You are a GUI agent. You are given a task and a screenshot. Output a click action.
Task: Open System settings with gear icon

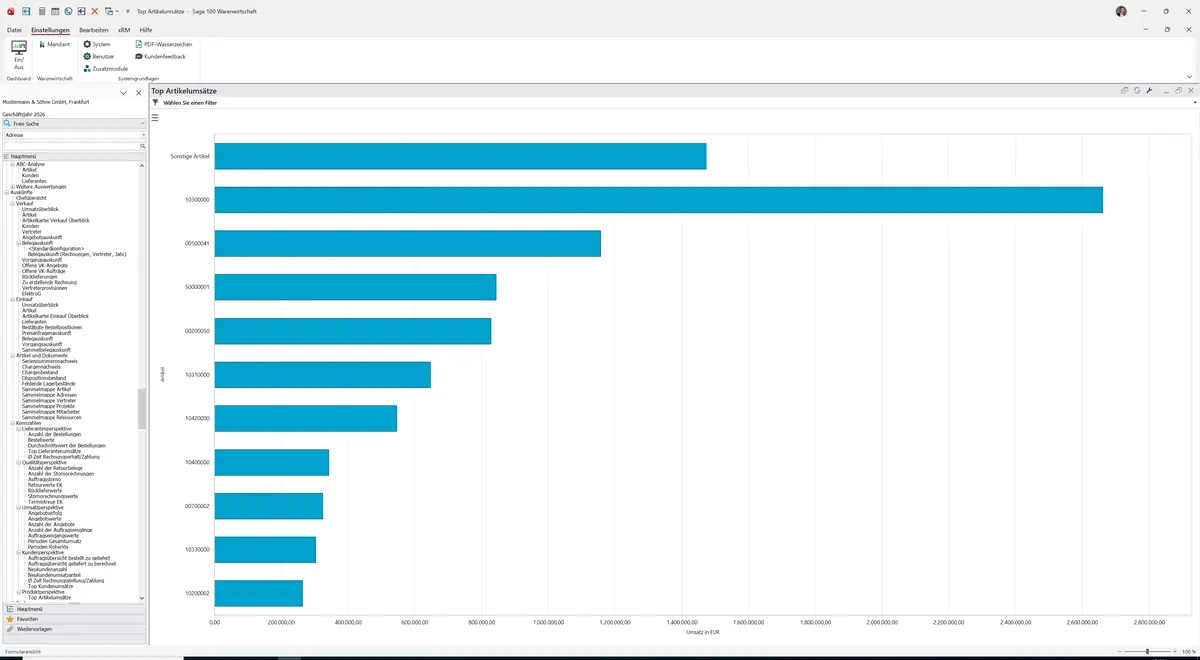(97, 44)
